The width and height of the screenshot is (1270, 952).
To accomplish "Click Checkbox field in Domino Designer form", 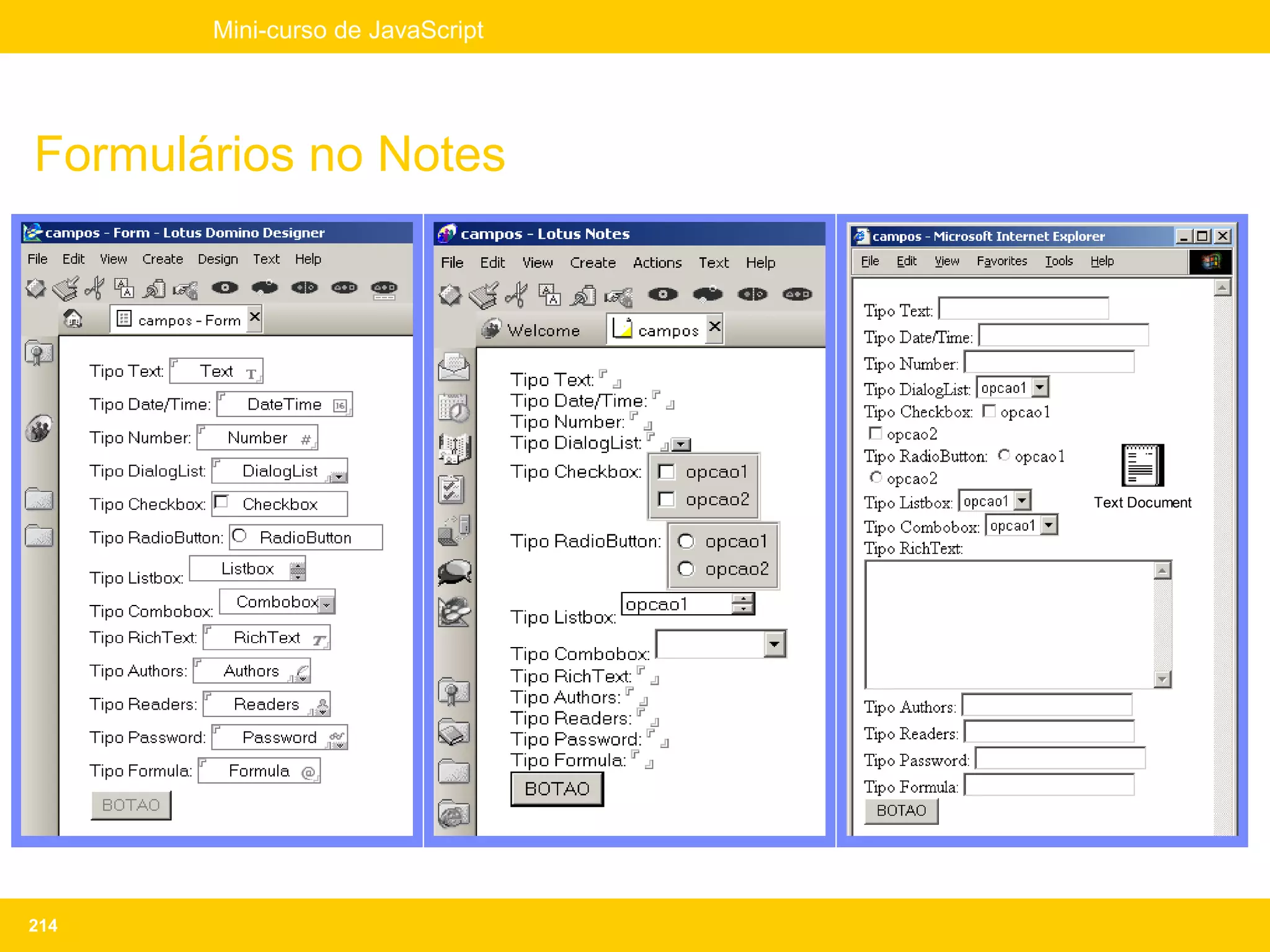I will [280, 504].
